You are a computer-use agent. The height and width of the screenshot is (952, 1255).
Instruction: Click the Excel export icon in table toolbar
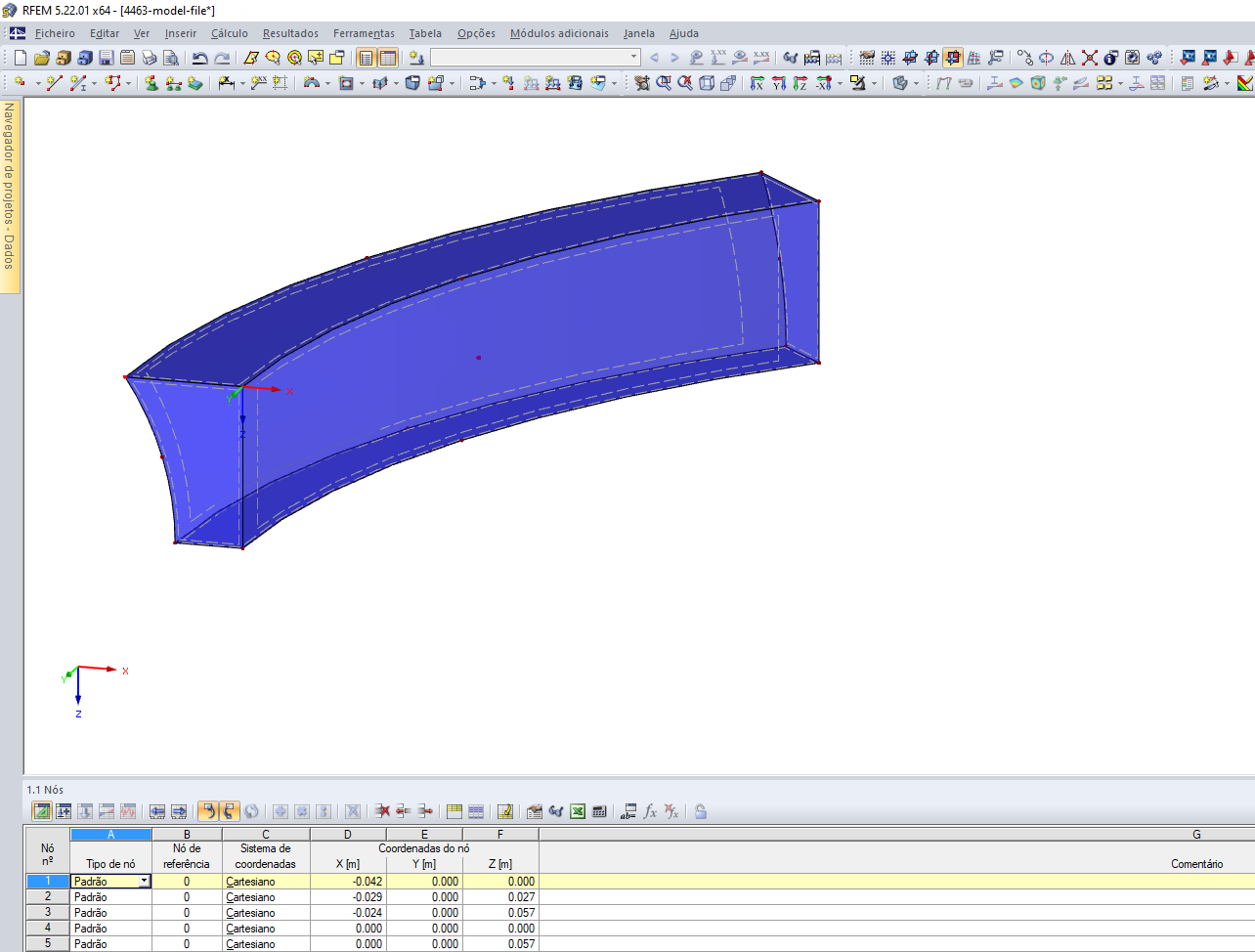pyautogui.click(x=578, y=811)
